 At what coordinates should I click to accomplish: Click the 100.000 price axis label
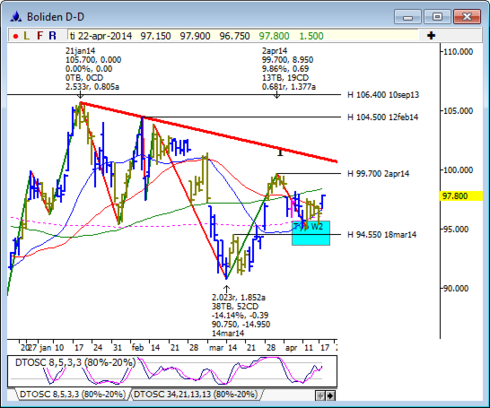(458, 170)
